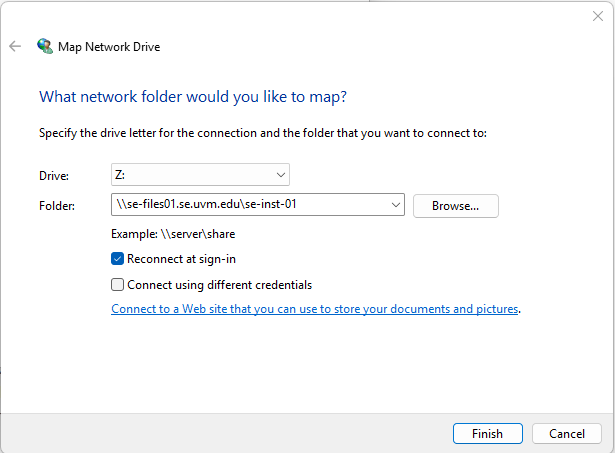Click the Example \\server\share hint text
This screenshot has width=615, height=453.
(173, 234)
